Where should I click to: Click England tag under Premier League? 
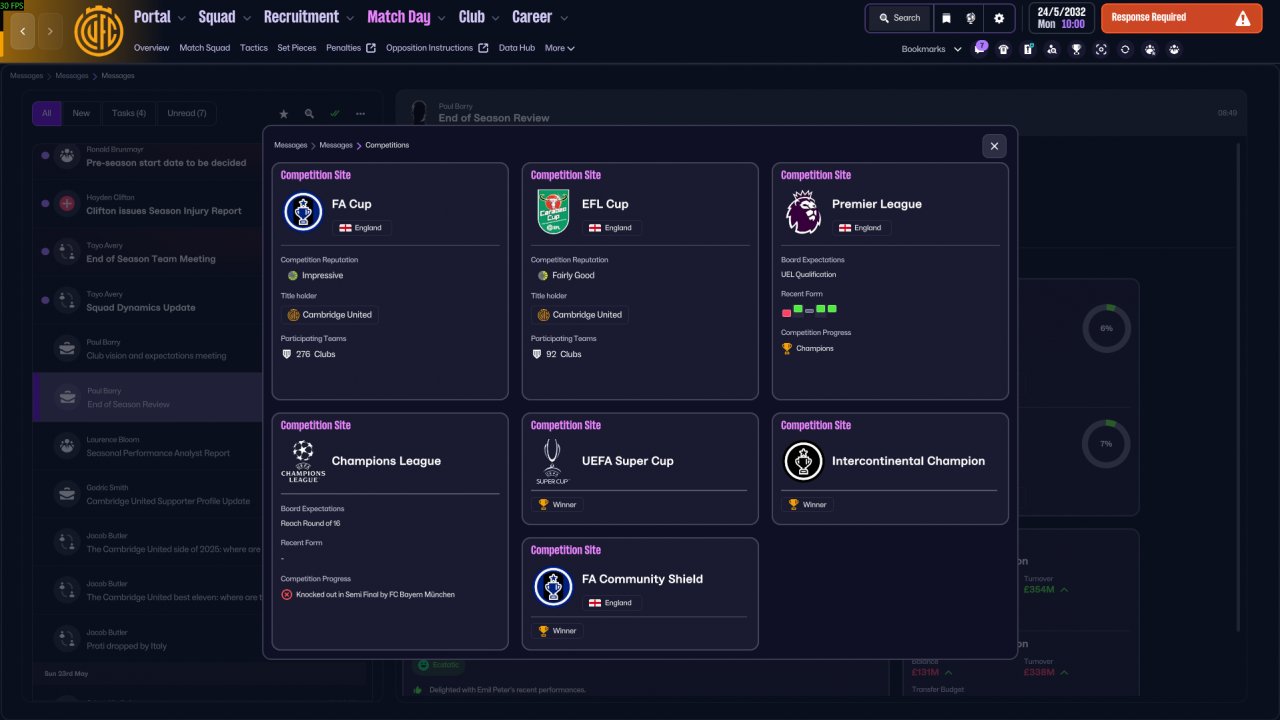point(862,228)
